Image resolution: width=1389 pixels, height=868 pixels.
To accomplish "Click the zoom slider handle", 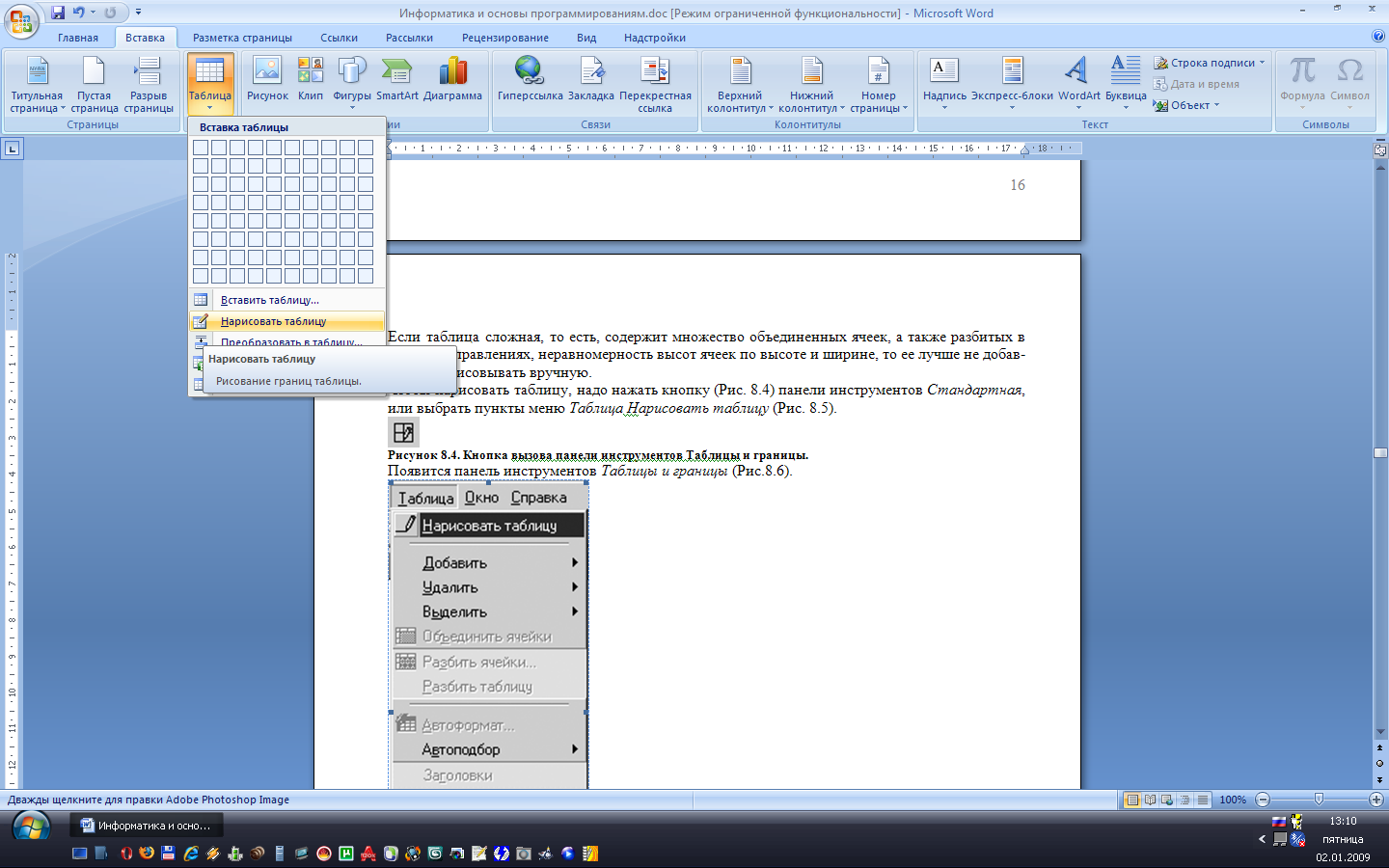I will point(1319,800).
